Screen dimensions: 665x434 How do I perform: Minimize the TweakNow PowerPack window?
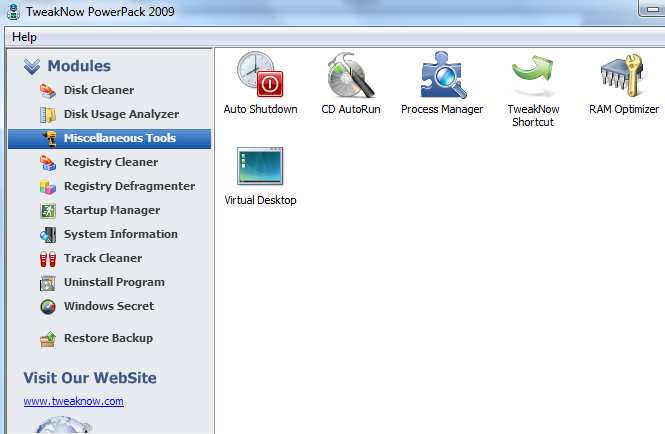pyautogui.click(x=652, y=9)
